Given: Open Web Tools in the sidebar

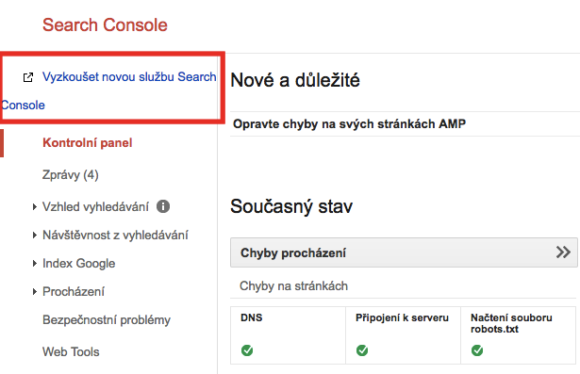Looking at the screenshot, I should click(71, 351).
